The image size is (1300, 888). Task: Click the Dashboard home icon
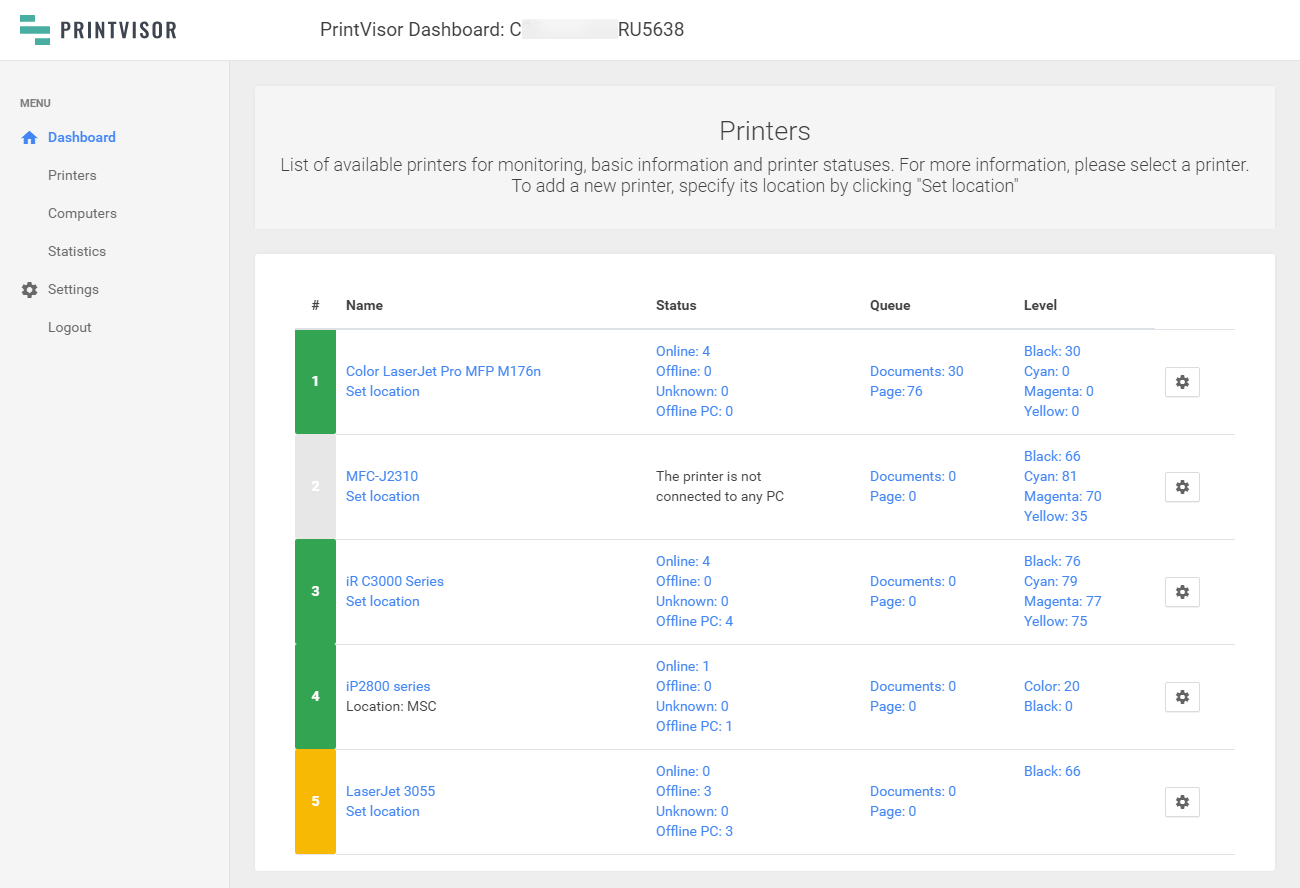tap(29, 138)
